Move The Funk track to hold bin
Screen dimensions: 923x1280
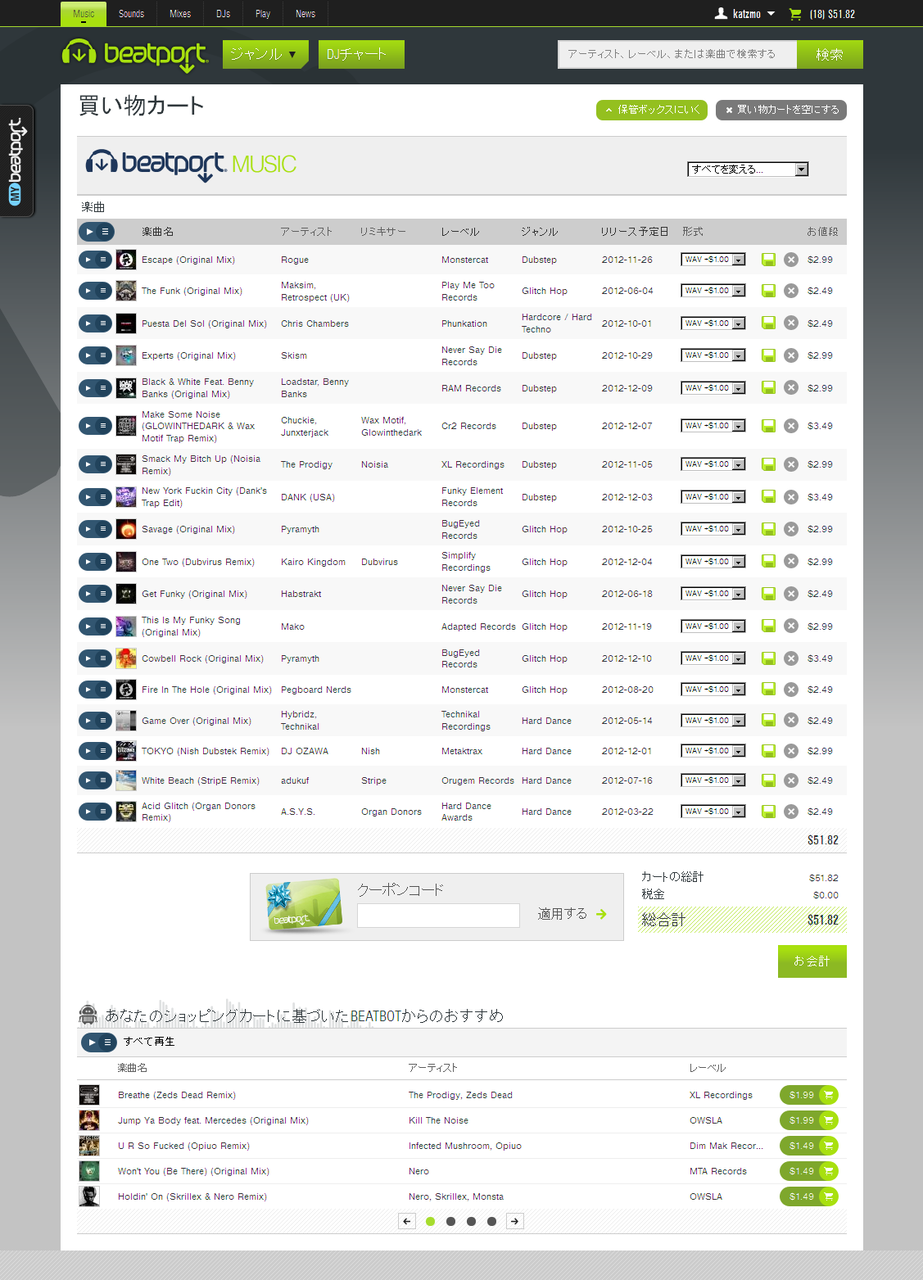click(x=769, y=291)
